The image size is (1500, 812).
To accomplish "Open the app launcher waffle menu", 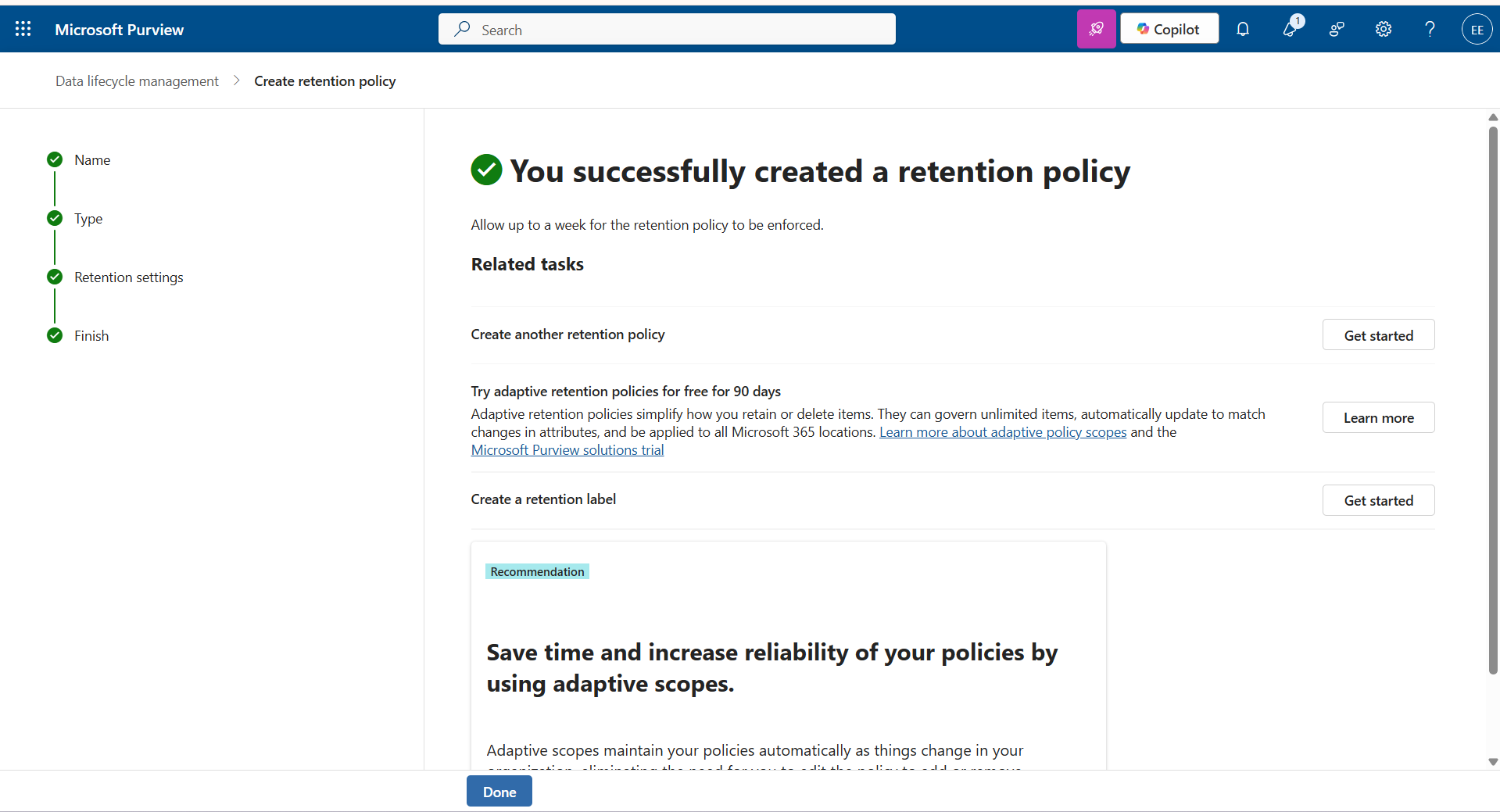I will (23, 29).
